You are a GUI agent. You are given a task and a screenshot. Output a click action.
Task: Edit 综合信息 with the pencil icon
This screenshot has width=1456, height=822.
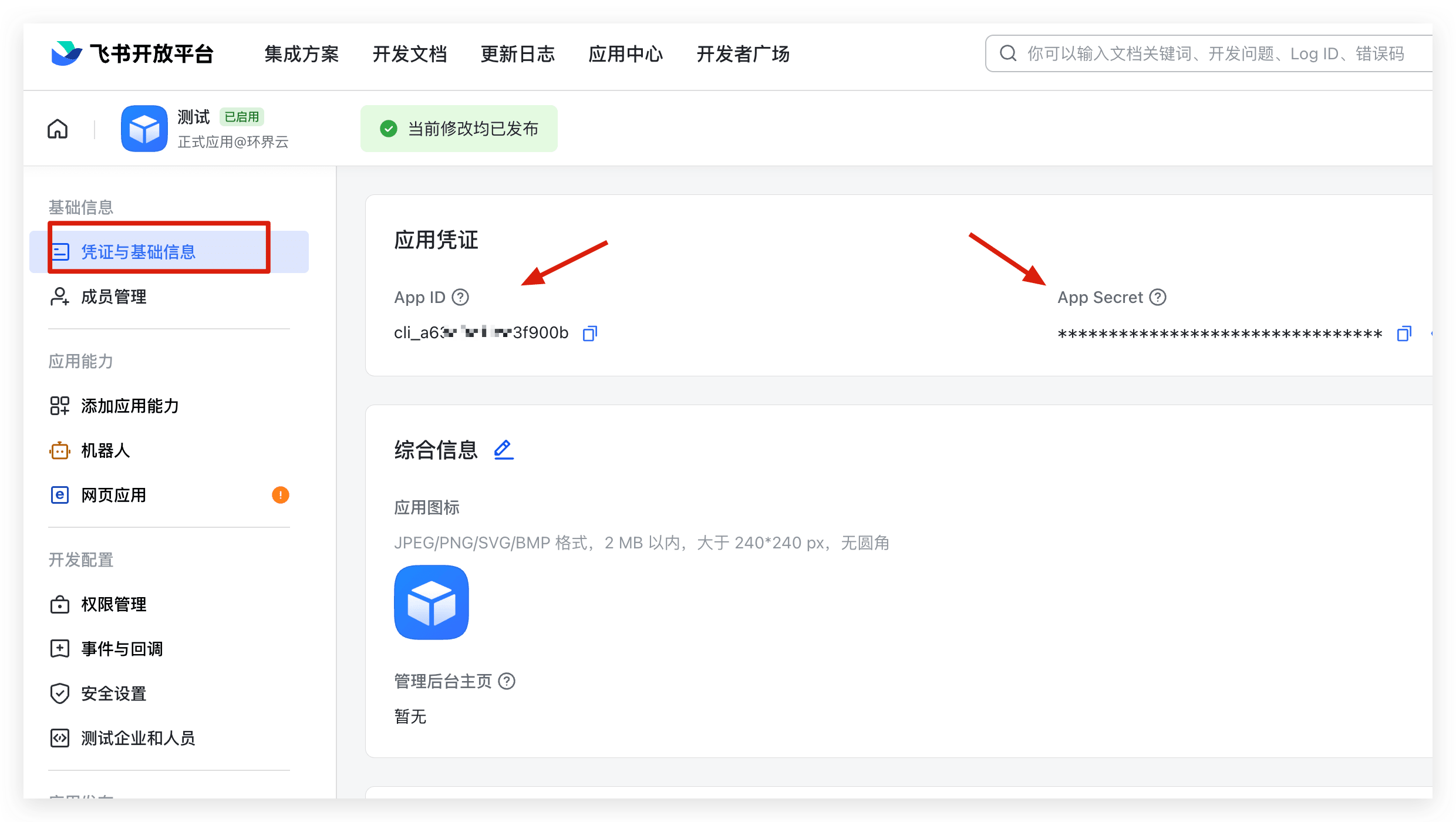click(x=504, y=450)
